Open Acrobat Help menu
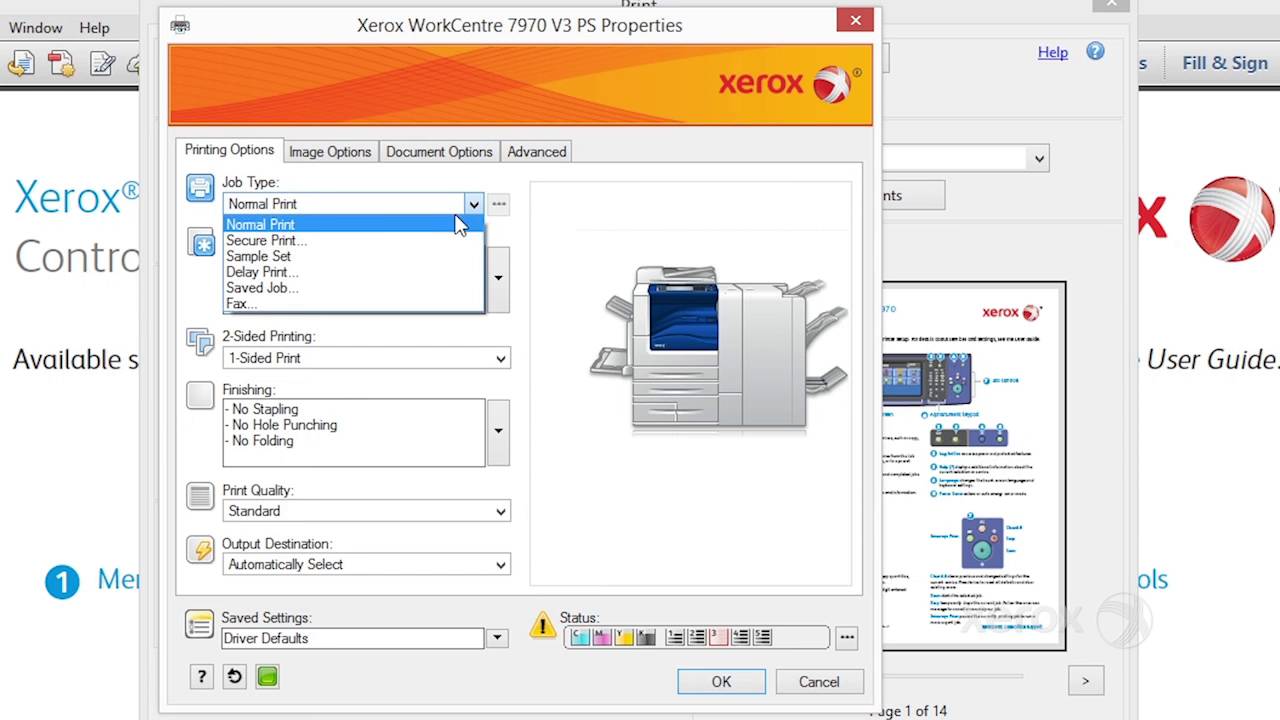This screenshot has height=720, width=1280. [x=94, y=28]
